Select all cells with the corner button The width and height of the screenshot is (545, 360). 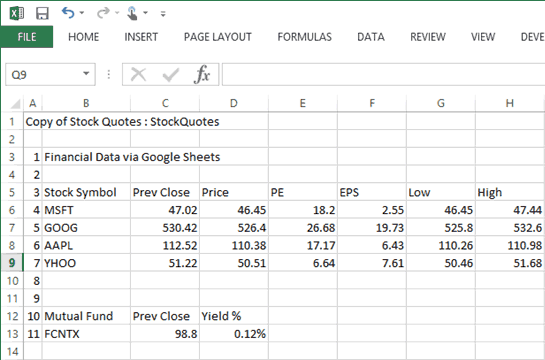click(15, 104)
